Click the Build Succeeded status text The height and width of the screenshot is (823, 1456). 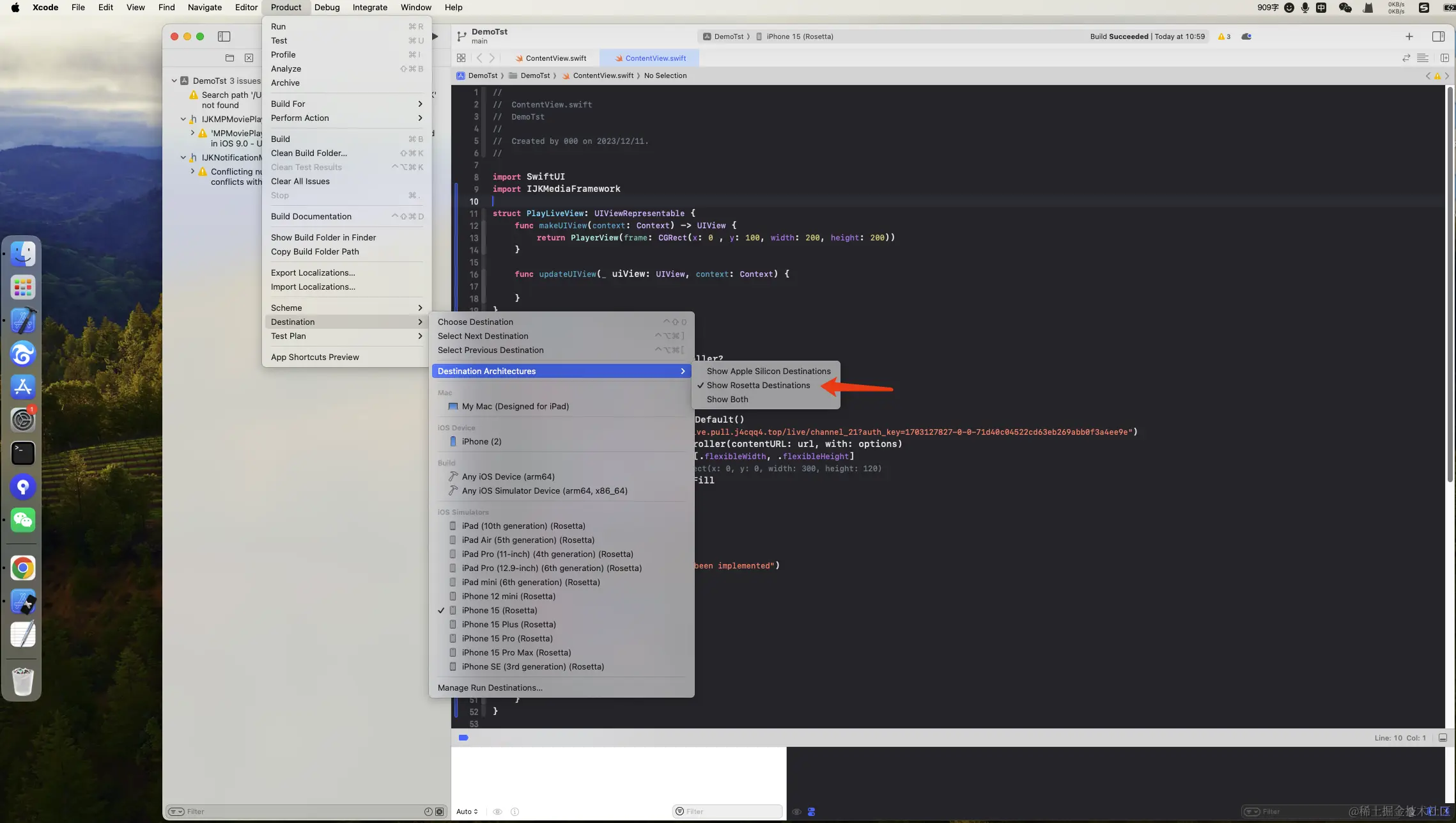[x=1119, y=36]
